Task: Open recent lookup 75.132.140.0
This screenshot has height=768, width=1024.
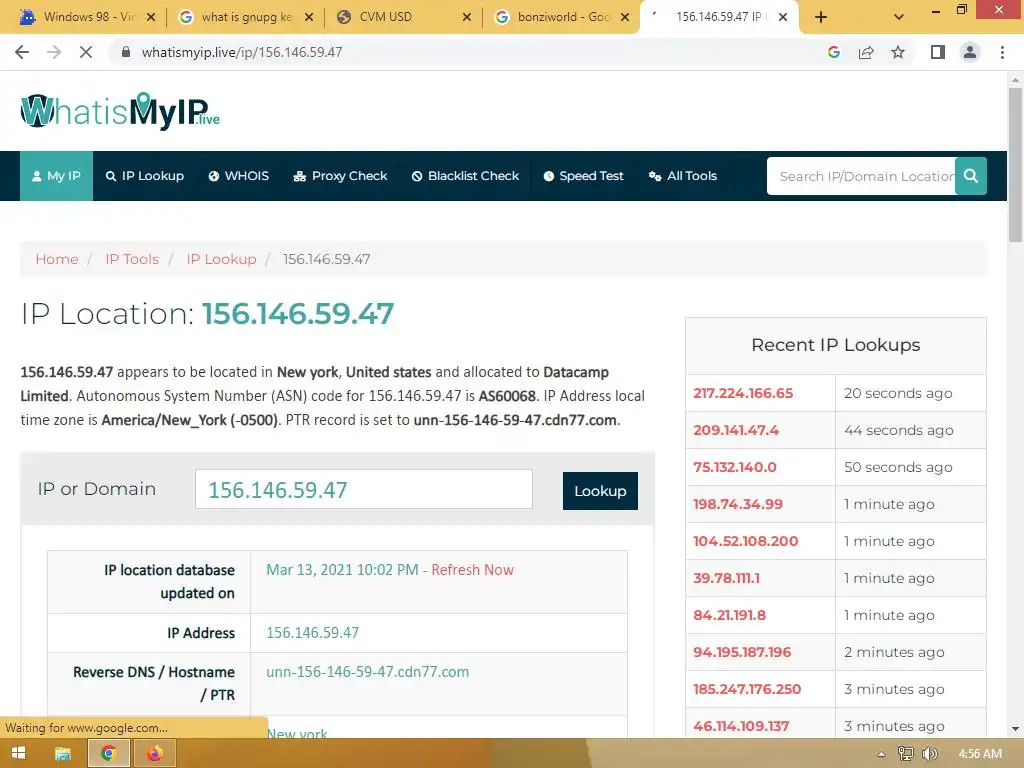Action: click(735, 468)
